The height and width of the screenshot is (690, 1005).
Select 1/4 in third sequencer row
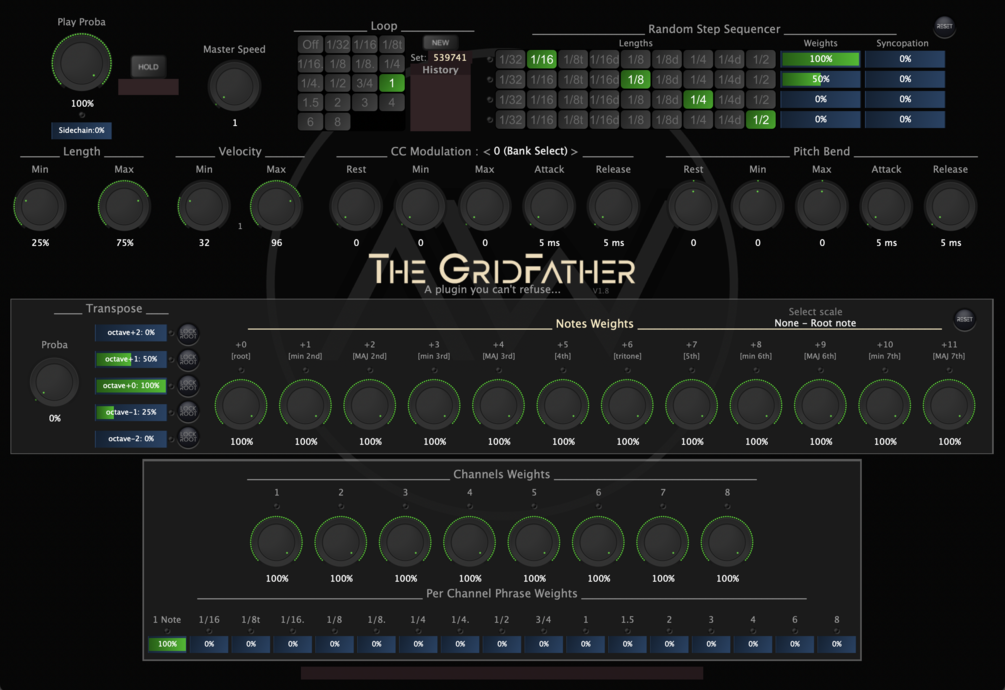[698, 99]
